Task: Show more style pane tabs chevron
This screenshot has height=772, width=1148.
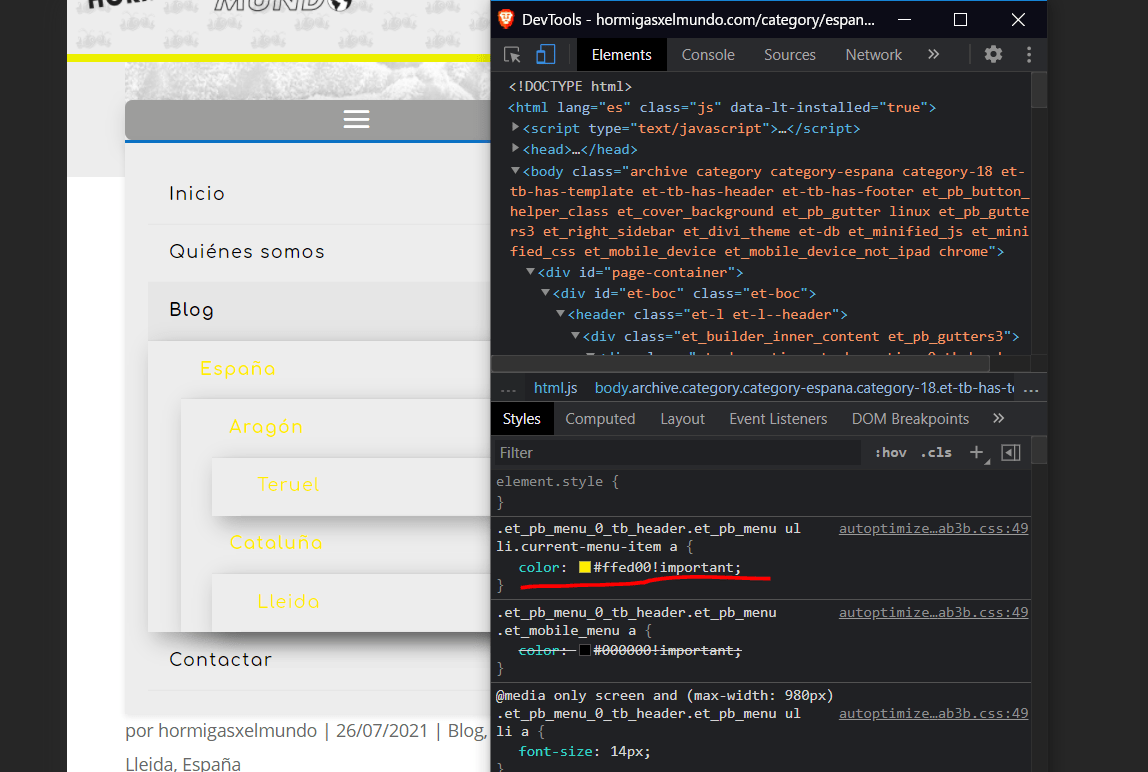Action: coord(999,418)
